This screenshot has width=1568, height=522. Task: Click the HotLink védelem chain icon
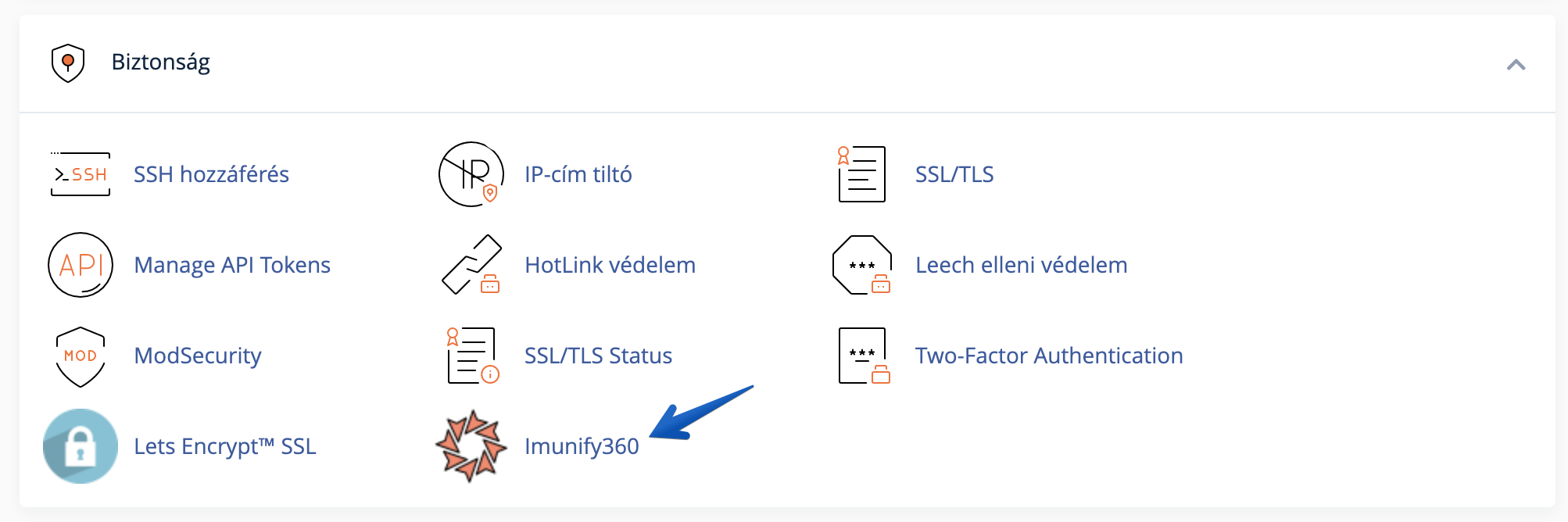click(471, 265)
